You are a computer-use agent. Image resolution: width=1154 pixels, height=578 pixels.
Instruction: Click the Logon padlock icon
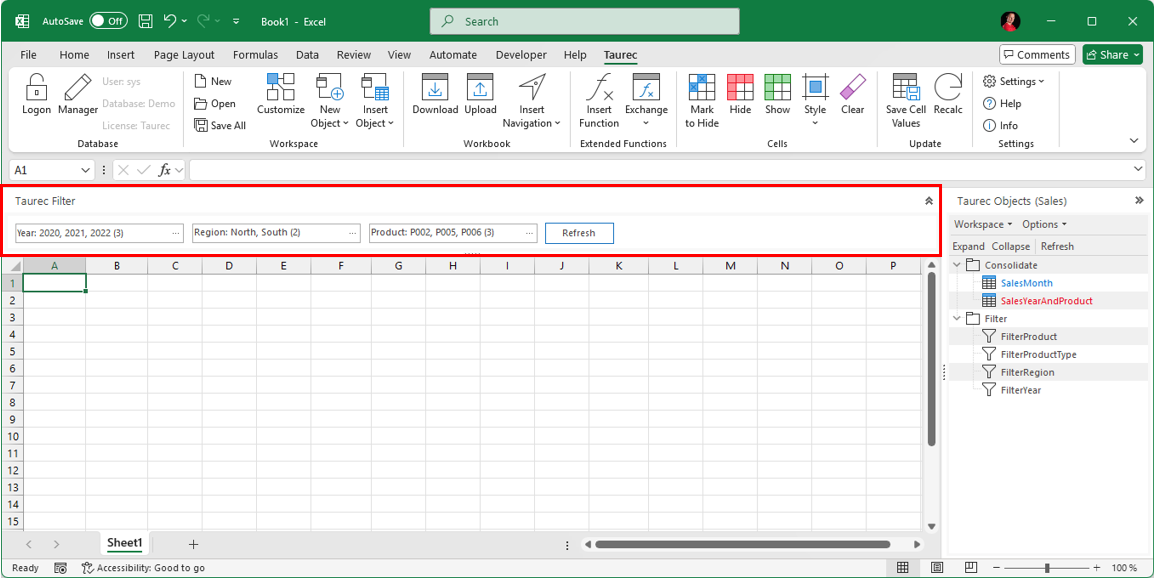[x=36, y=87]
